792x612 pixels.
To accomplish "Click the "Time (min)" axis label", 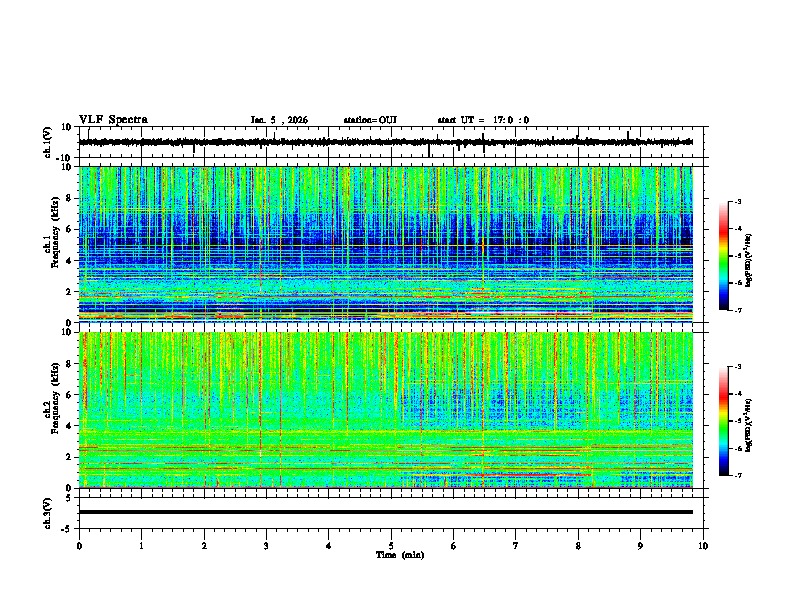I will tap(400, 555).
